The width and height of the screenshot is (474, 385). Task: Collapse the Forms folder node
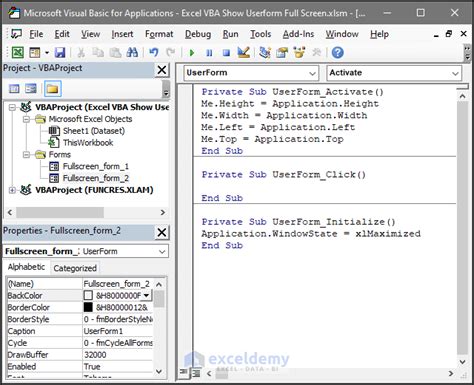point(26,155)
